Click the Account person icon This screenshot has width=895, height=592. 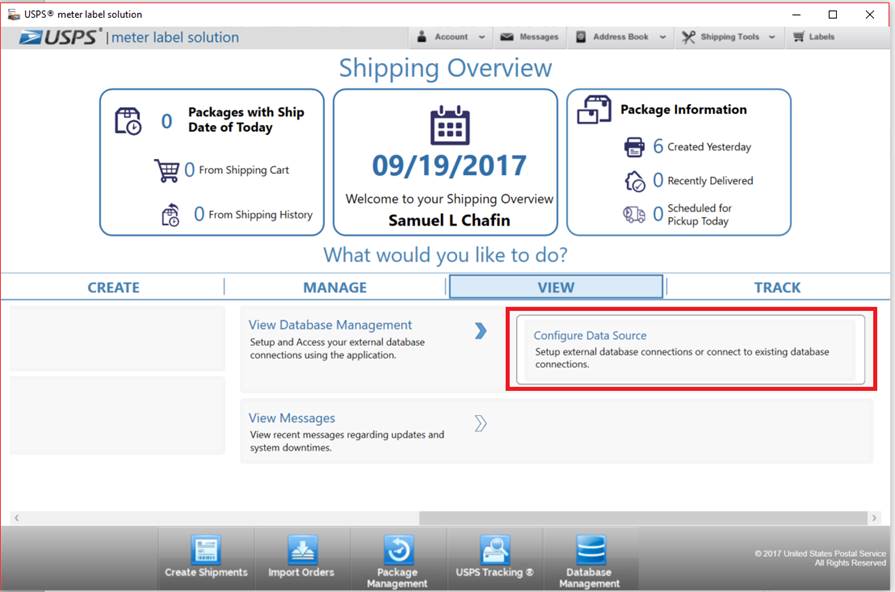(x=422, y=37)
